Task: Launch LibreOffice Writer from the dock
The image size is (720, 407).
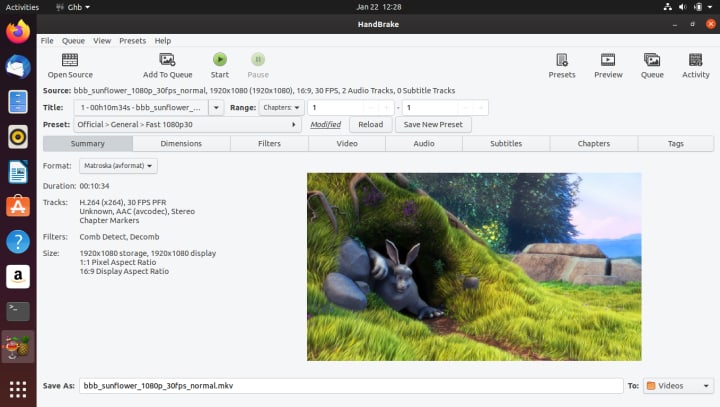Action: coord(18,172)
